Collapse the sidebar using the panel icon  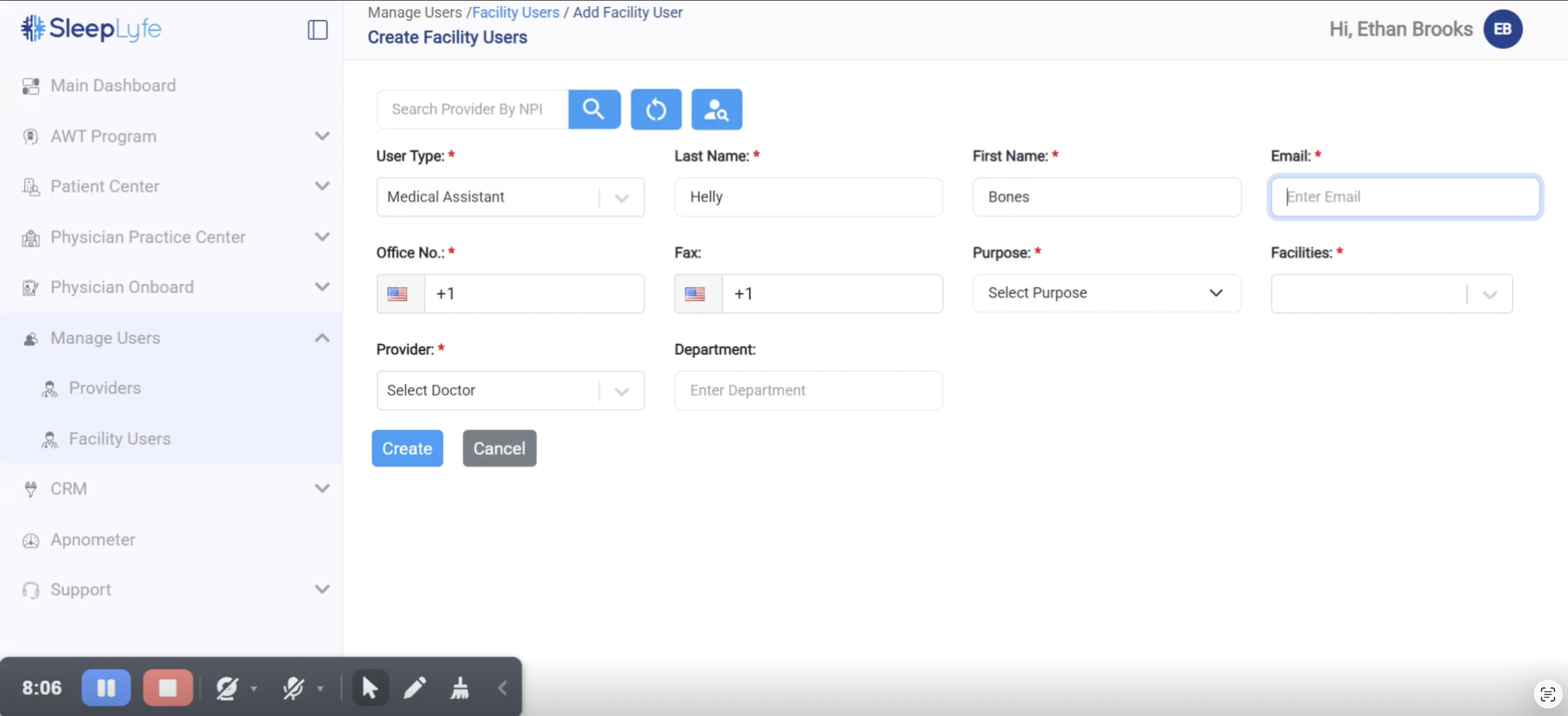(317, 29)
